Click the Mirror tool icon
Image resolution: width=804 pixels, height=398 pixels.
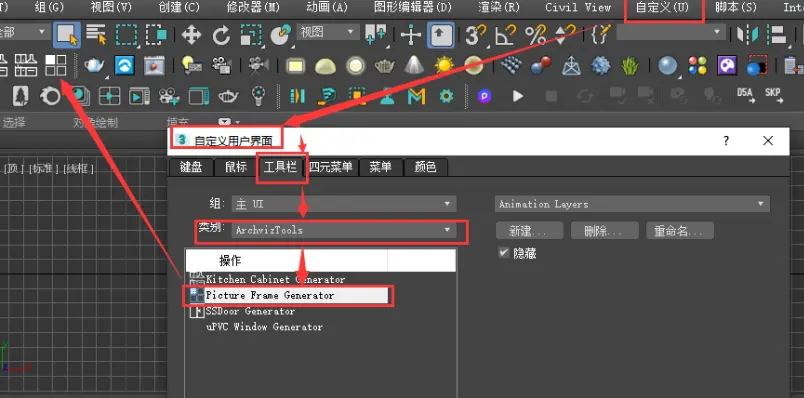coord(747,35)
